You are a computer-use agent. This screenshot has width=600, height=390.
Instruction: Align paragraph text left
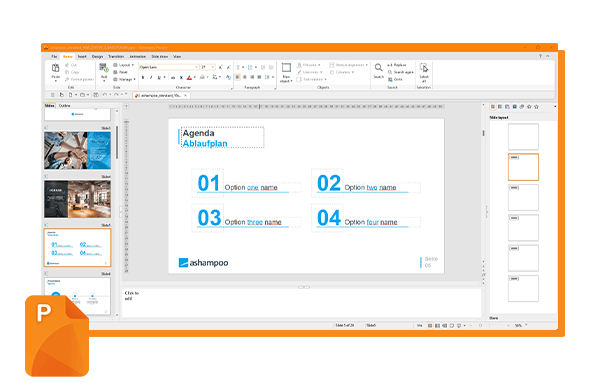click(x=237, y=77)
